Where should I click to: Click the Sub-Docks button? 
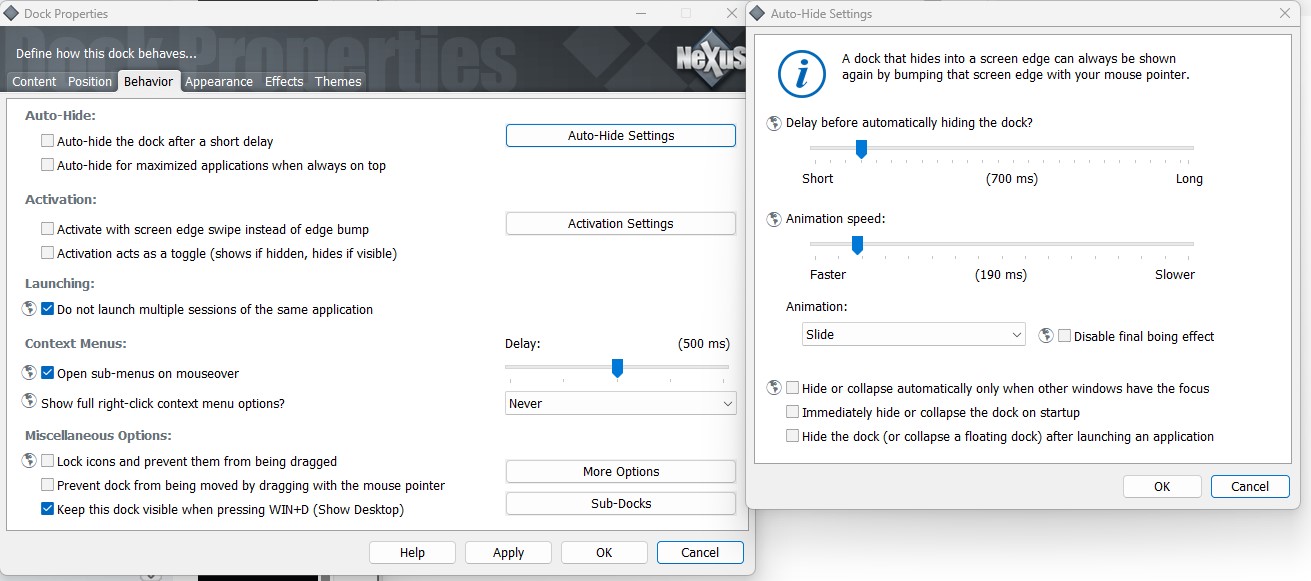tap(620, 503)
